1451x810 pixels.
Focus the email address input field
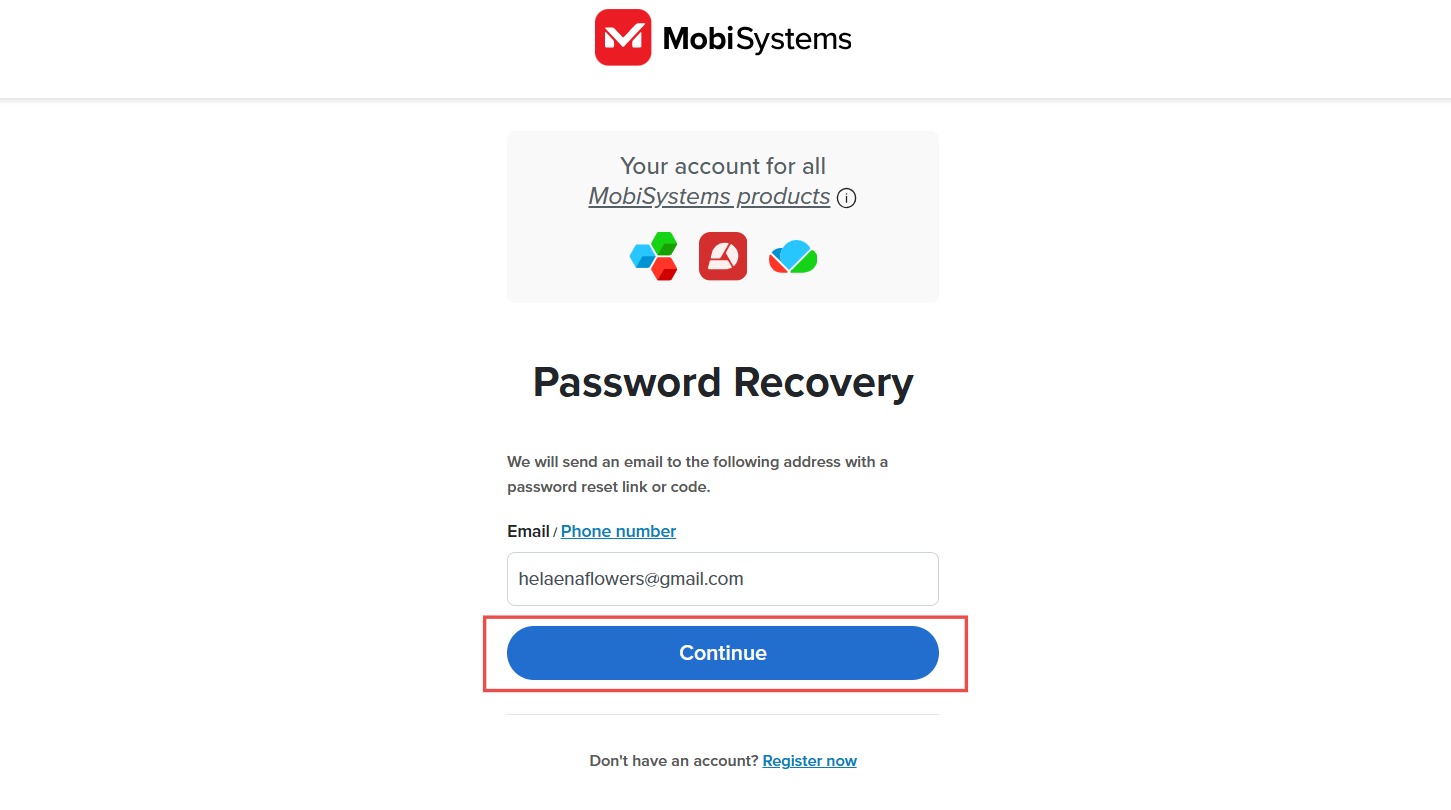[723, 579]
